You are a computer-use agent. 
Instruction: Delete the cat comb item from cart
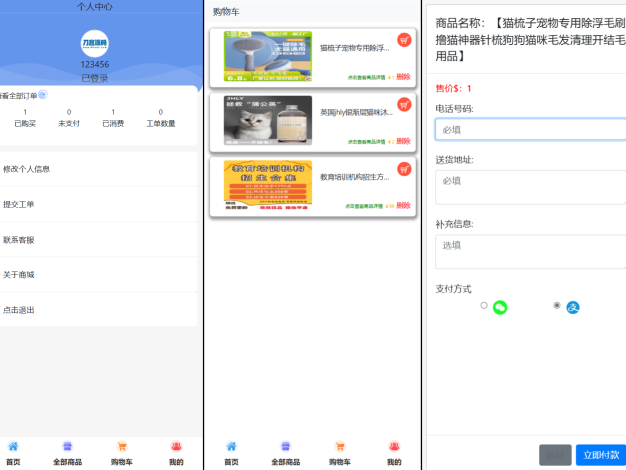tap(403, 77)
